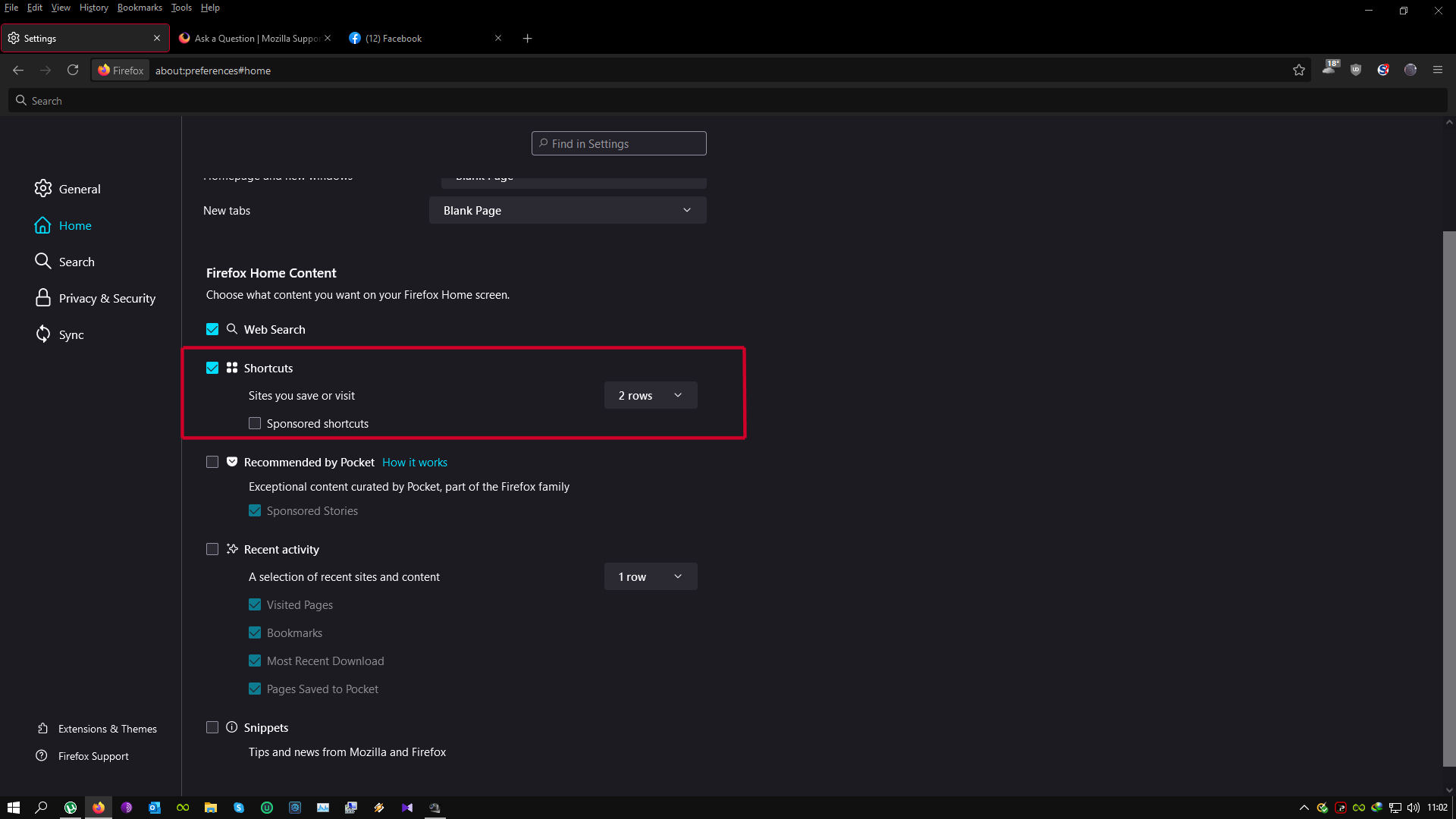Open a new tab with the plus button
This screenshot has width=1456, height=819.
(x=527, y=39)
